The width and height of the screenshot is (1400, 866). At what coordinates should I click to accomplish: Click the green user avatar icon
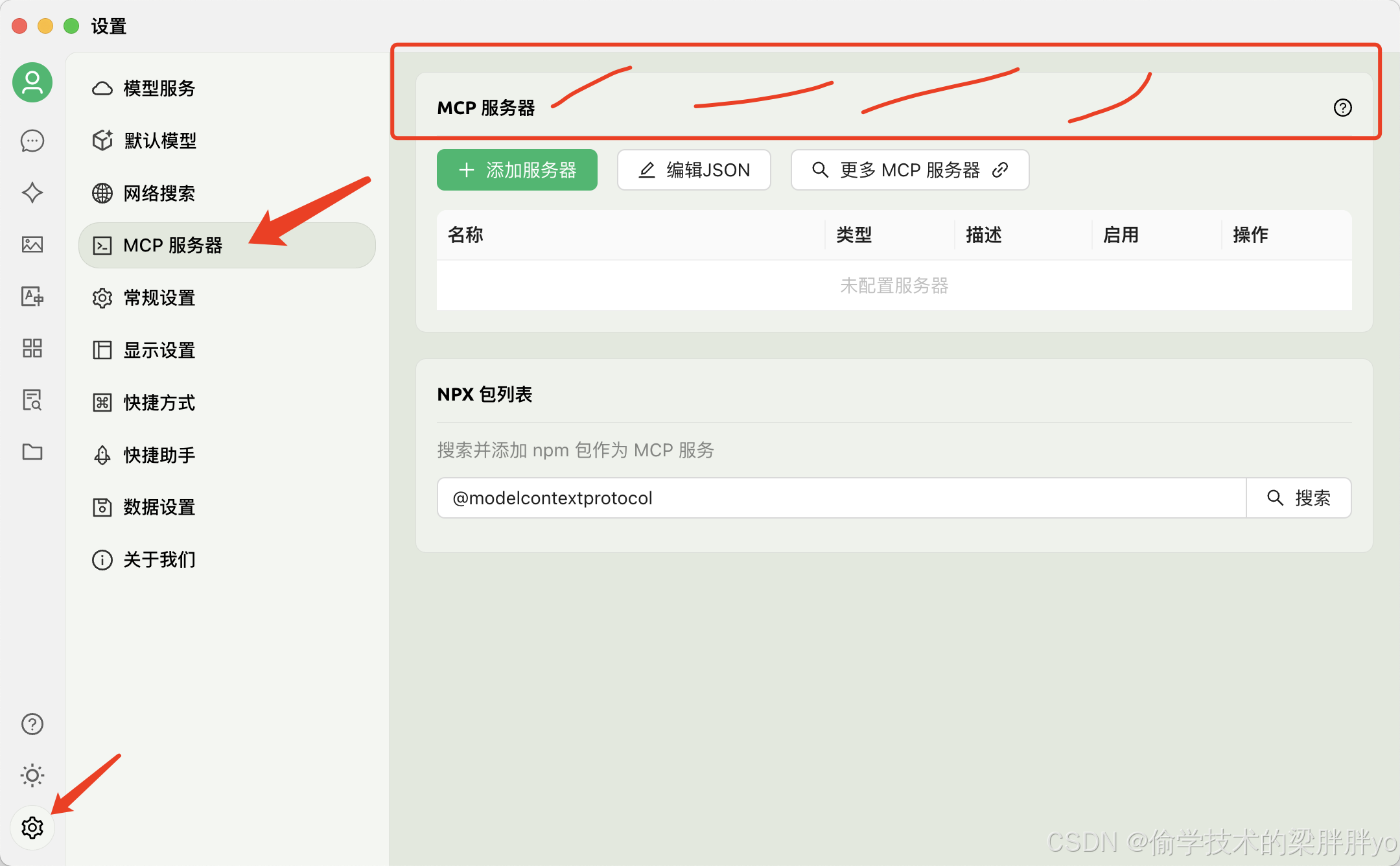[x=32, y=82]
